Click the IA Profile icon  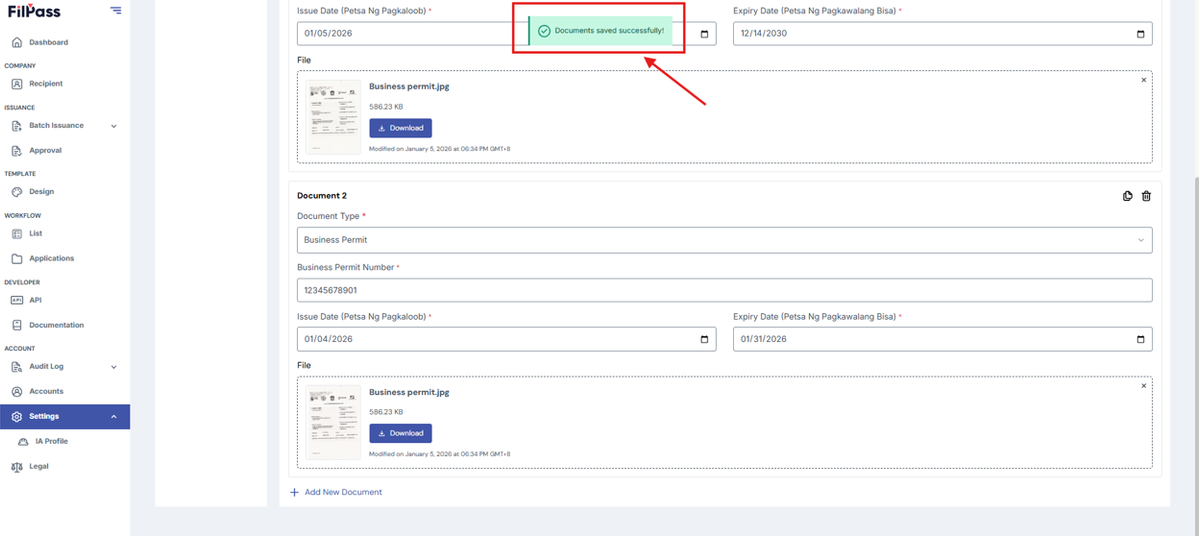click(x=24, y=441)
